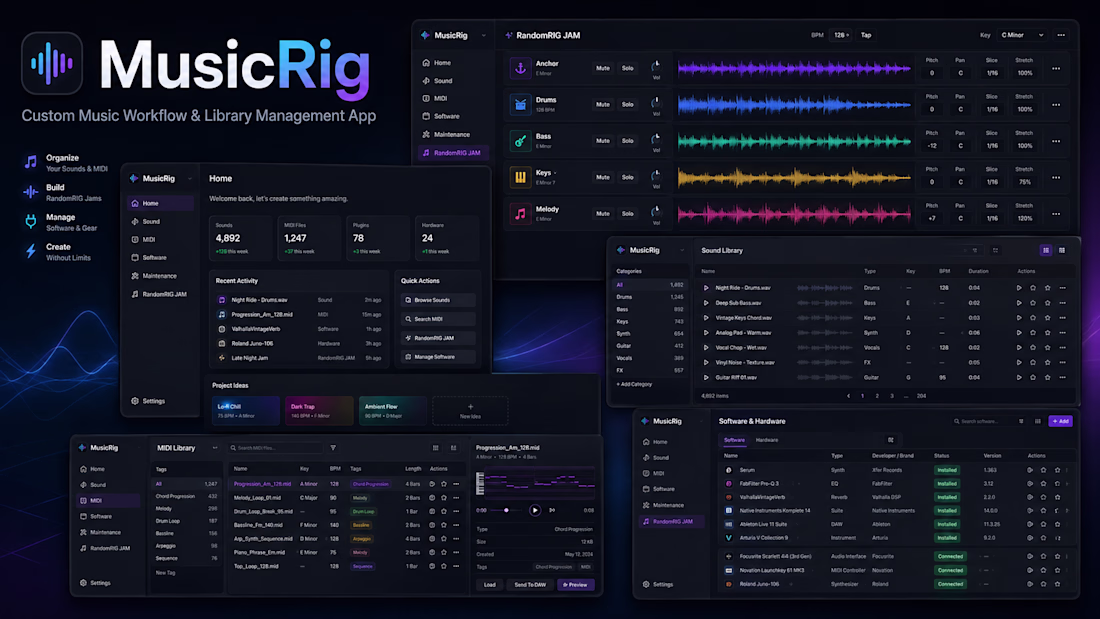Open more actions for Vocal Chop - Wet.wav
This screenshot has width=1100, height=619.
click(x=1062, y=347)
